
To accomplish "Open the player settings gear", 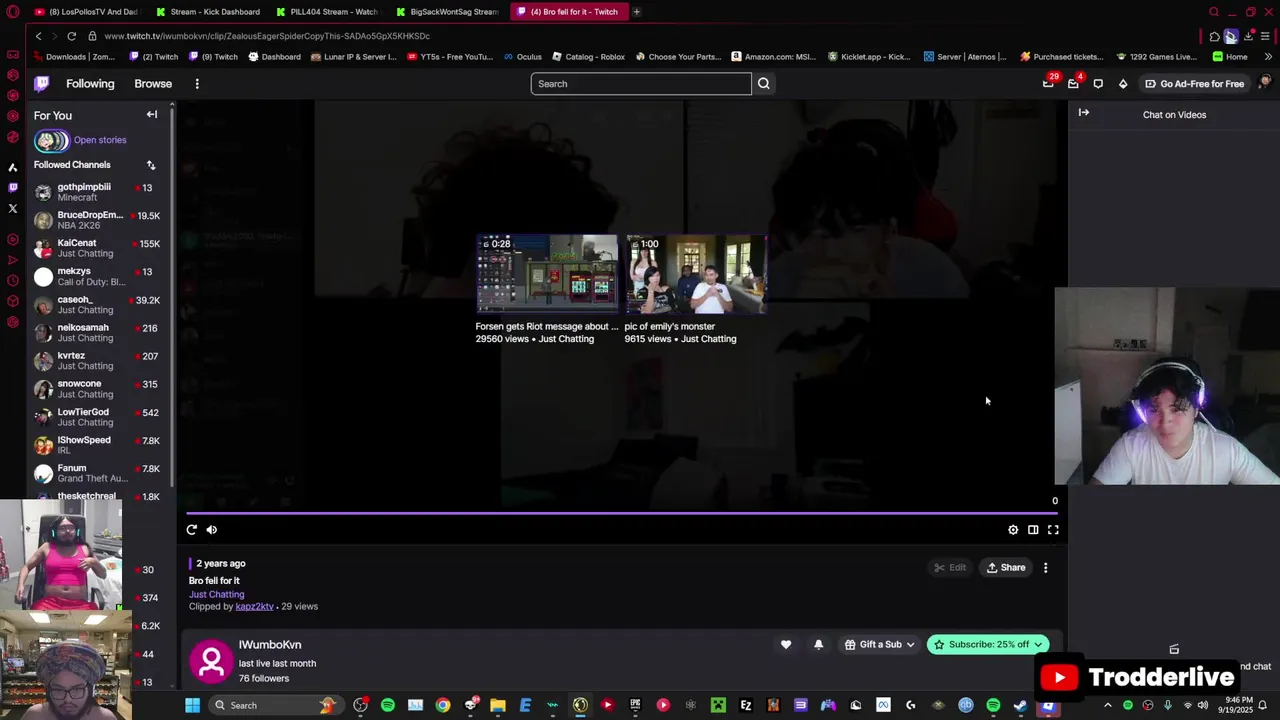I will pyautogui.click(x=1013, y=530).
